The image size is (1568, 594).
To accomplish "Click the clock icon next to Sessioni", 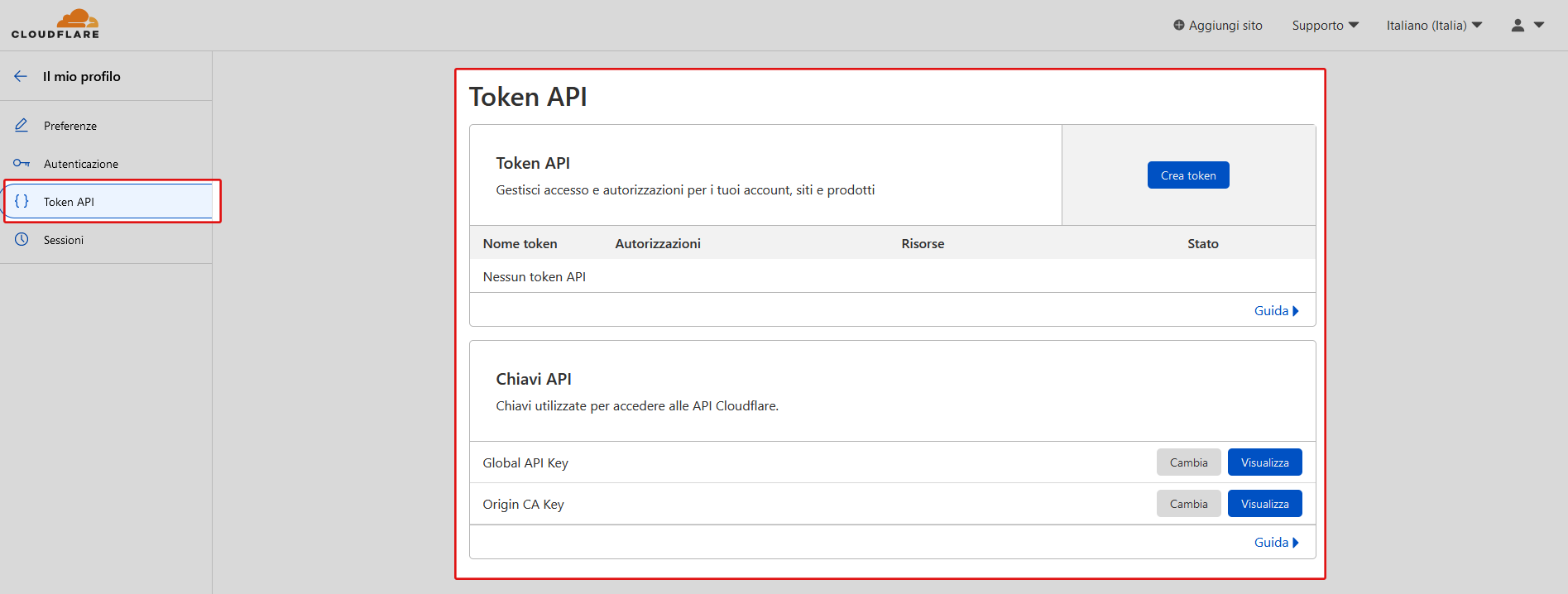I will 22,239.
